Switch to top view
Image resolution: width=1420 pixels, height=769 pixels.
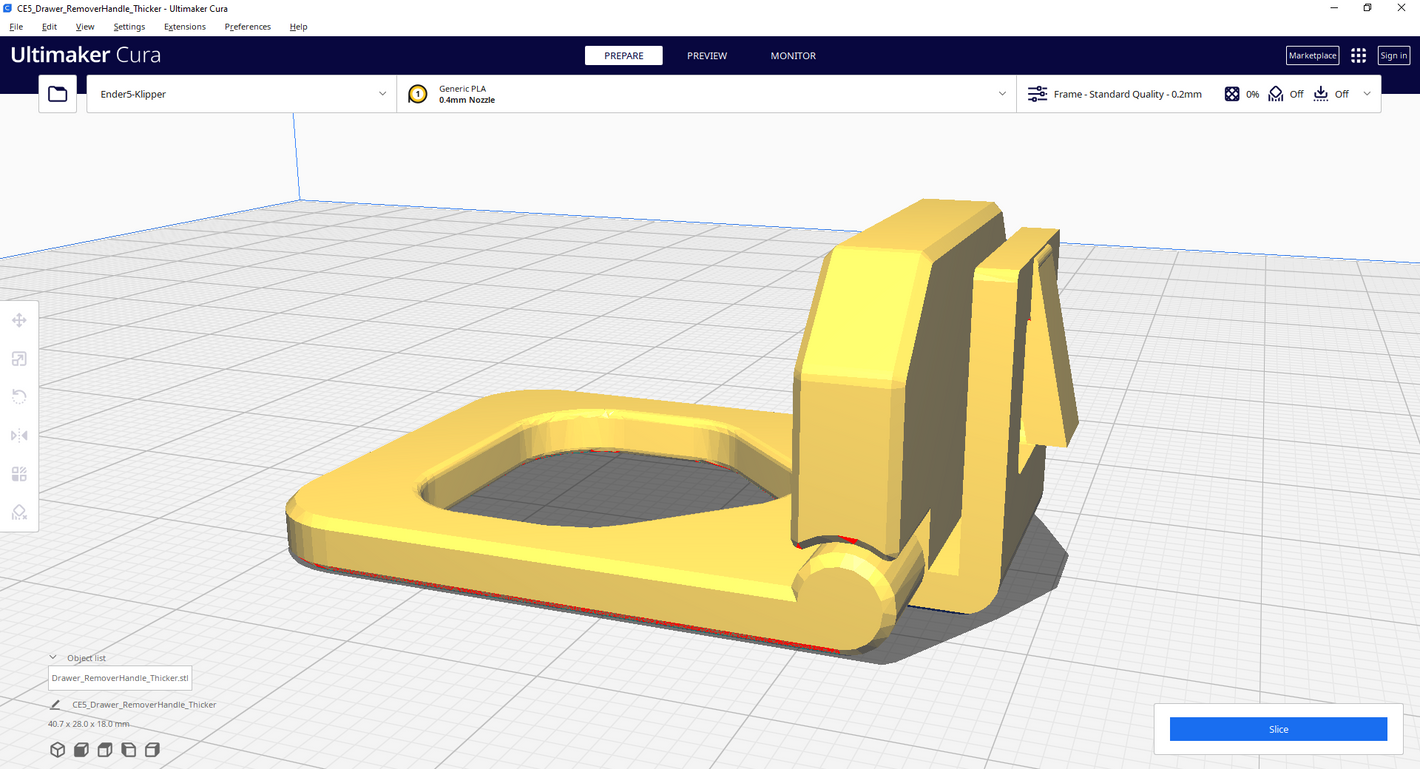click(x=105, y=750)
